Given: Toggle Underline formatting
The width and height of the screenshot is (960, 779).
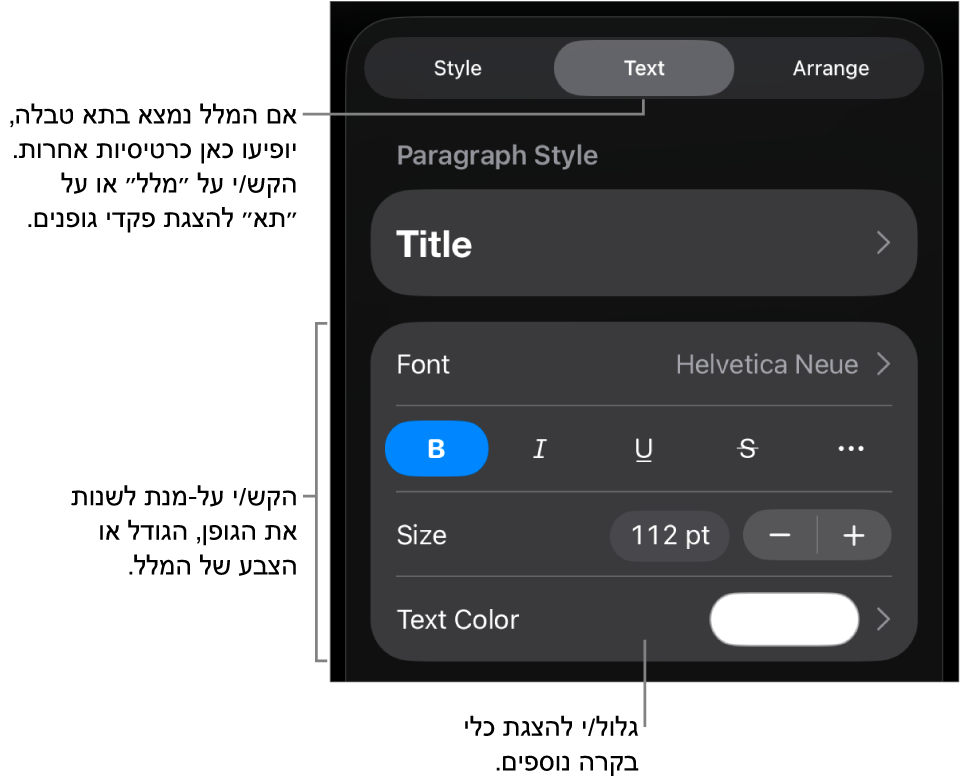Looking at the screenshot, I should (643, 448).
